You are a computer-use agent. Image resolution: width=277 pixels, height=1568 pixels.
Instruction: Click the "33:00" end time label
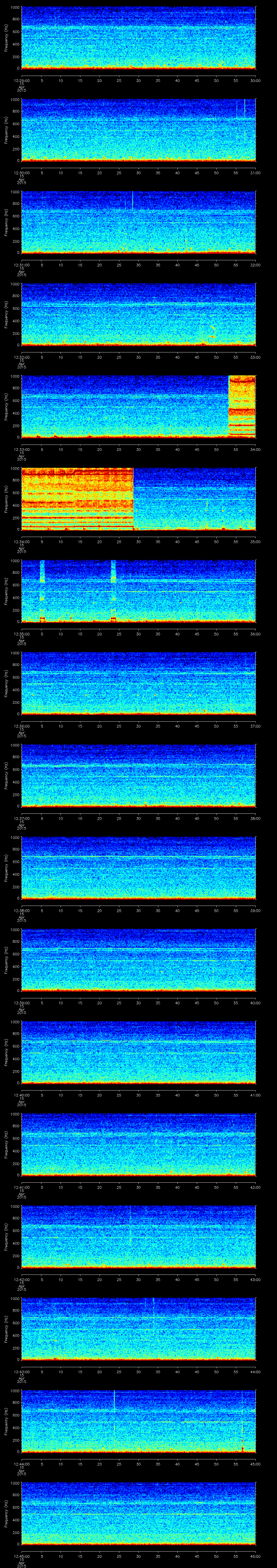[256, 357]
